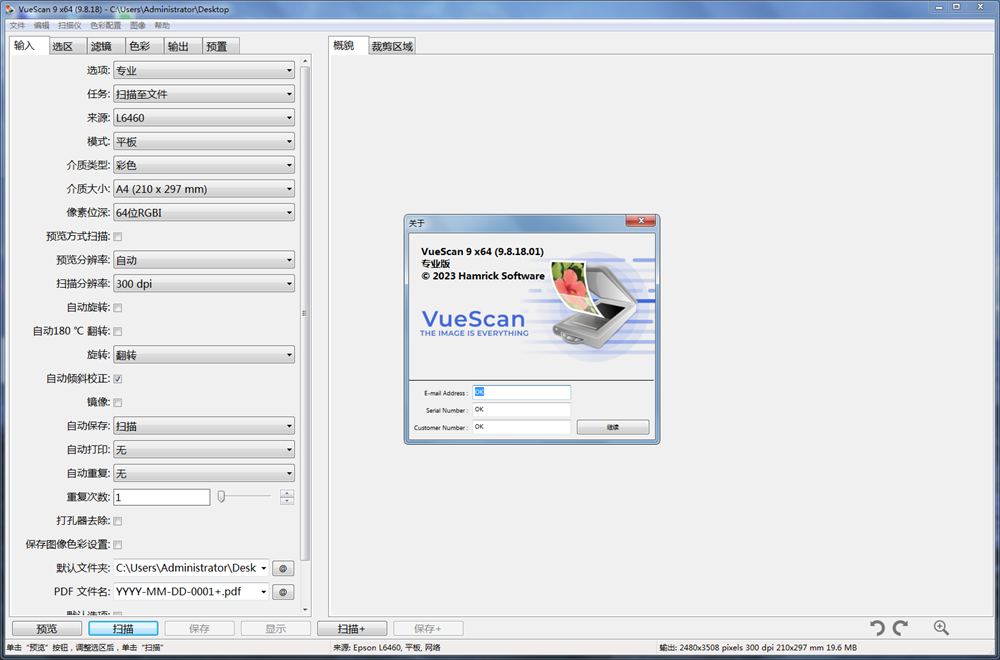Click the @ browse button beside 默认文件夹
1000x660 pixels.
click(x=283, y=568)
